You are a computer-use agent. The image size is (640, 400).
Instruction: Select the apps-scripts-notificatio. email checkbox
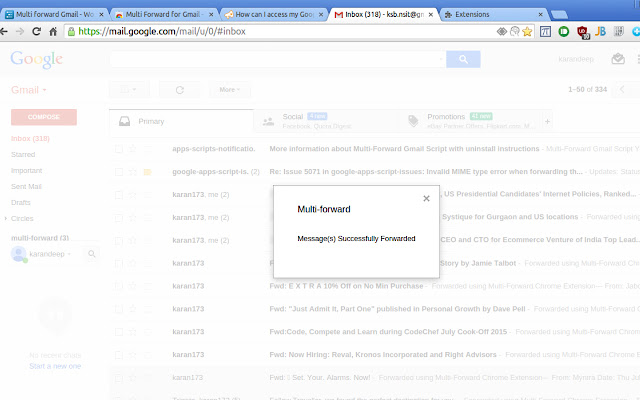119,149
